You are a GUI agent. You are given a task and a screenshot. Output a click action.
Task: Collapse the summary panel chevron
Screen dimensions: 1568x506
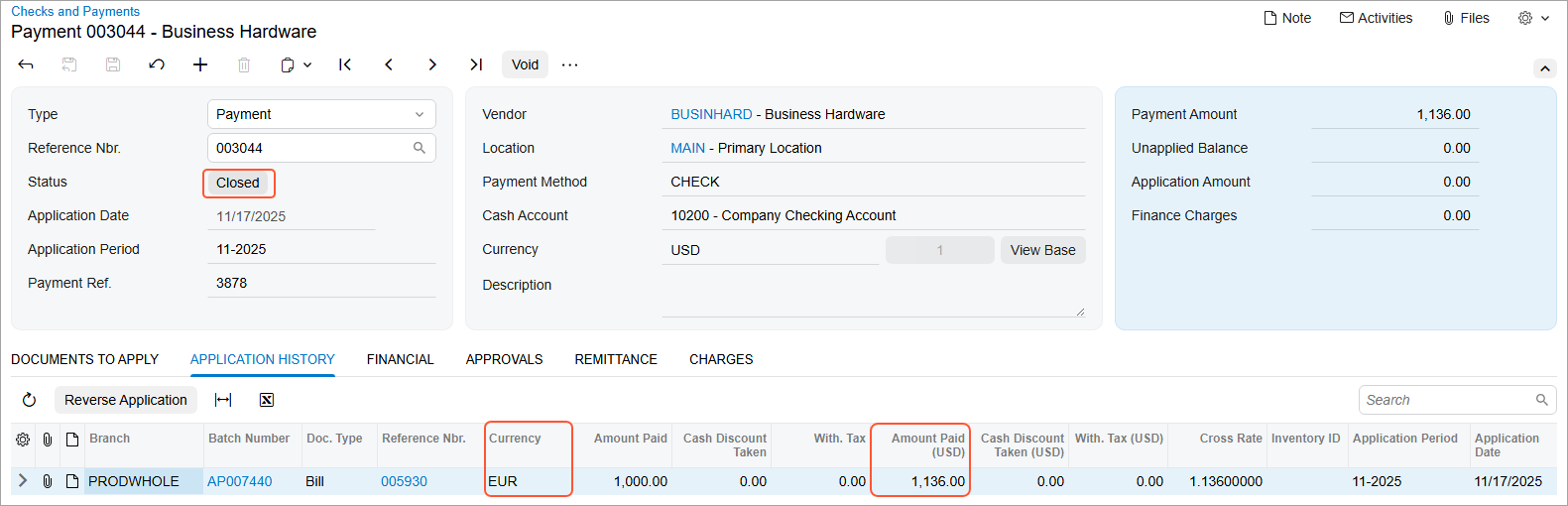click(x=1544, y=68)
